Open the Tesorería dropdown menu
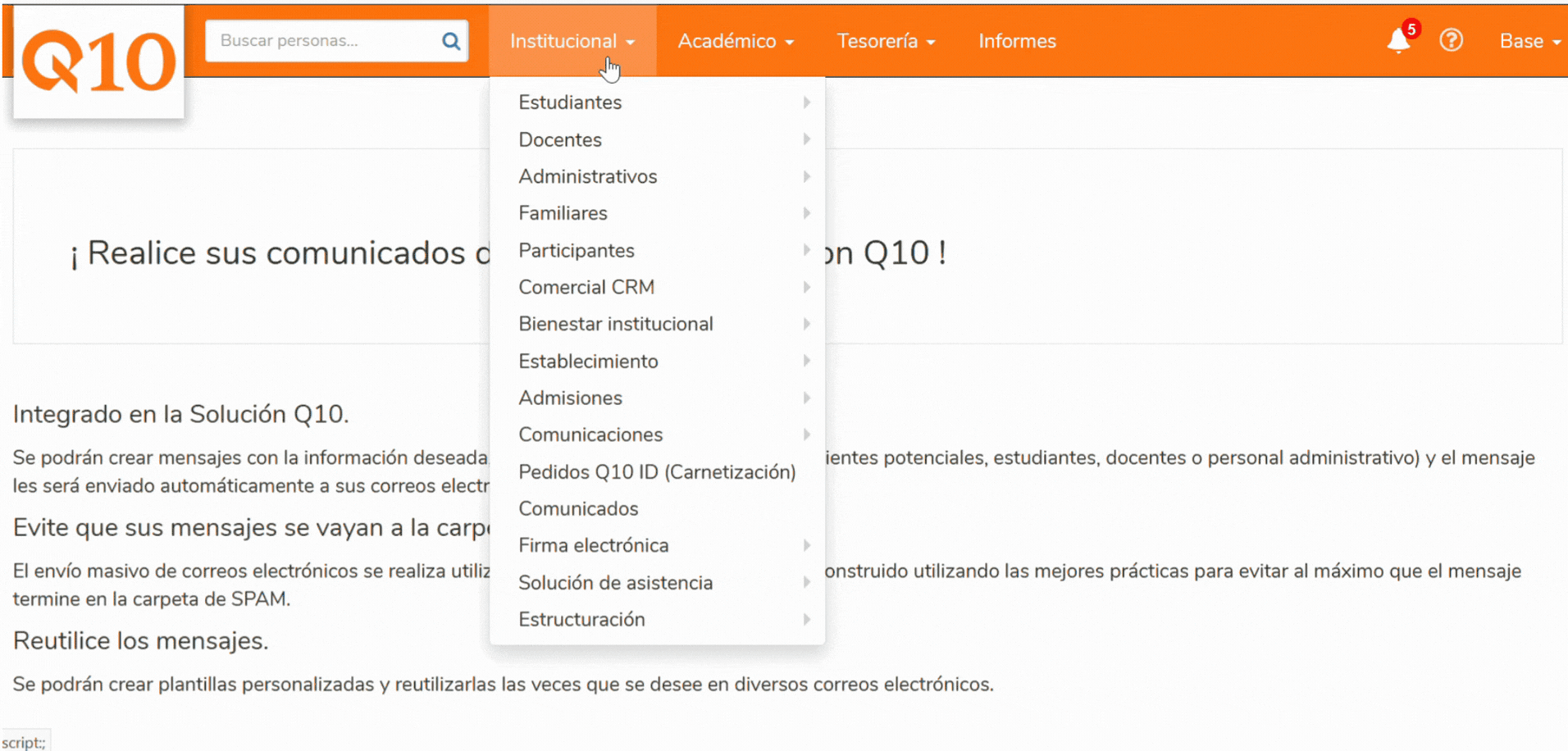This screenshot has width=1568, height=751. coord(886,41)
